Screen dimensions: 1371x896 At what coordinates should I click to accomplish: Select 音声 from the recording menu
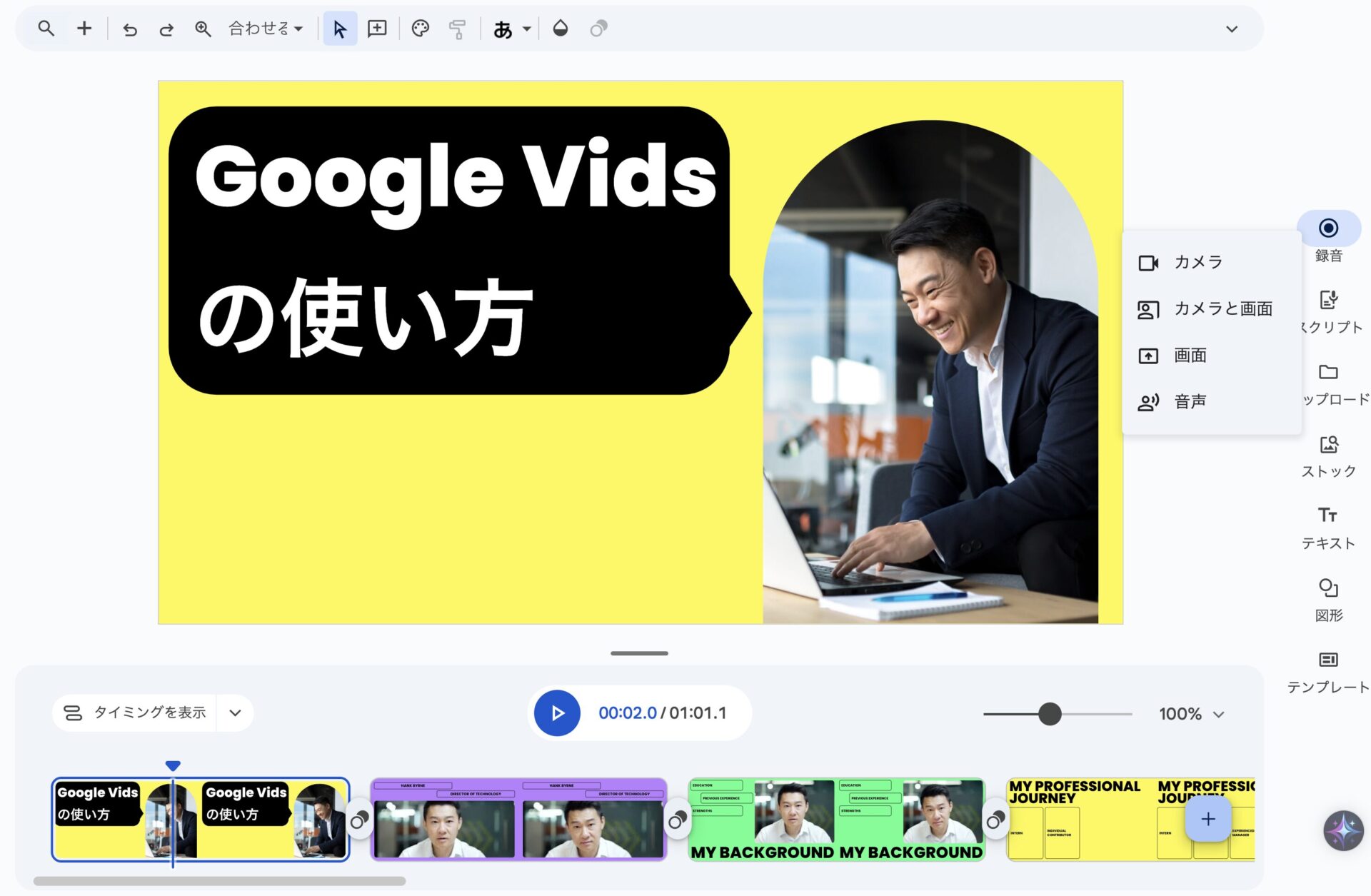pos(1190,401)
